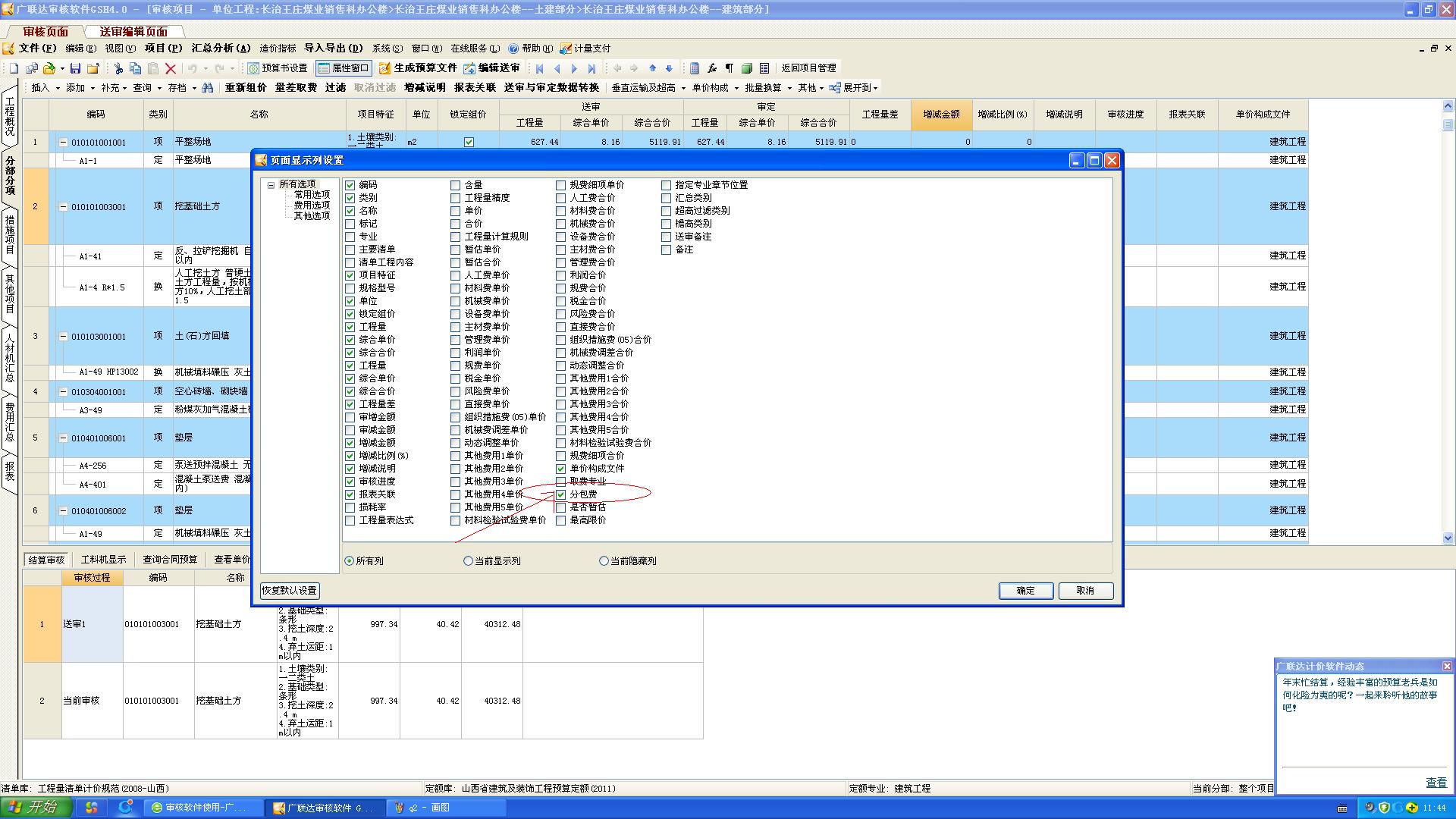Select 费用选项 in the options tree
The image size is (1456, 819).
point(312,206)
